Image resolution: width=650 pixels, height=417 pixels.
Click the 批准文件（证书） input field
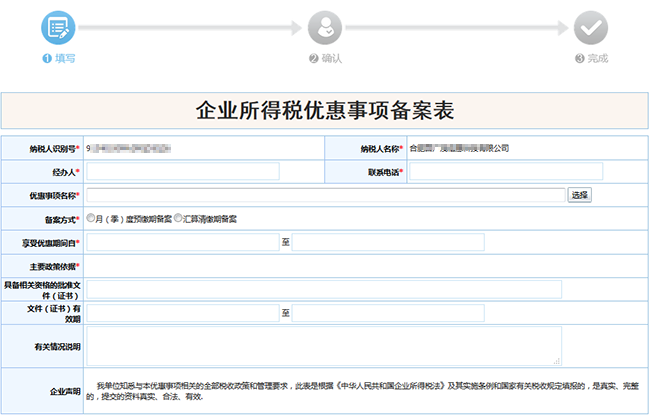[x=325, y=289]
